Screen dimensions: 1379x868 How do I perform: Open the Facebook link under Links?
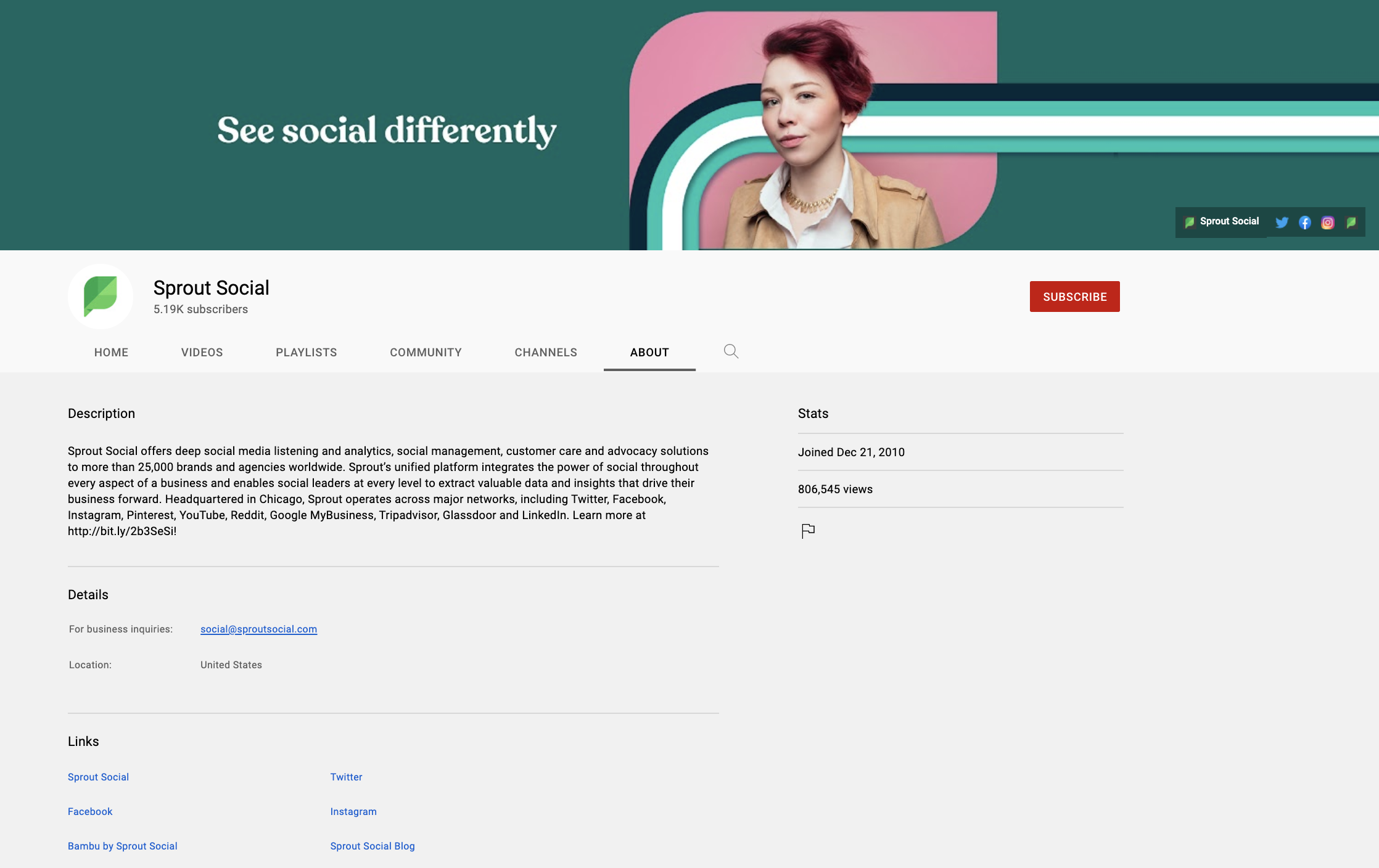90,811
